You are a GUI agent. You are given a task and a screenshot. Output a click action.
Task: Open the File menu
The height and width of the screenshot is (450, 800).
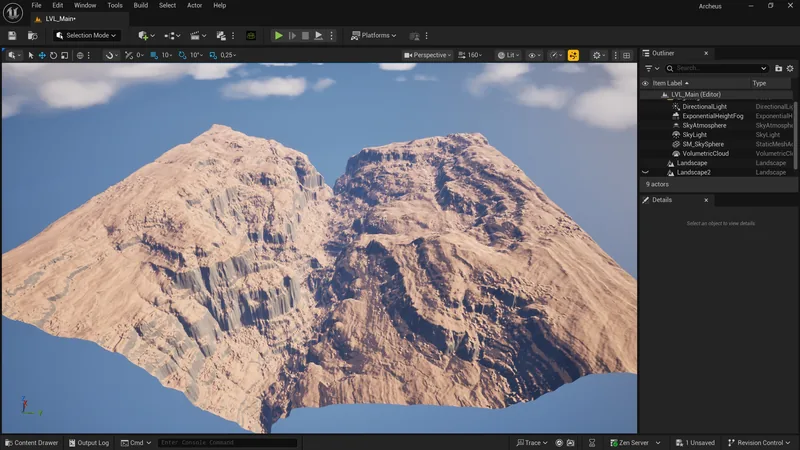coord(36,5)
